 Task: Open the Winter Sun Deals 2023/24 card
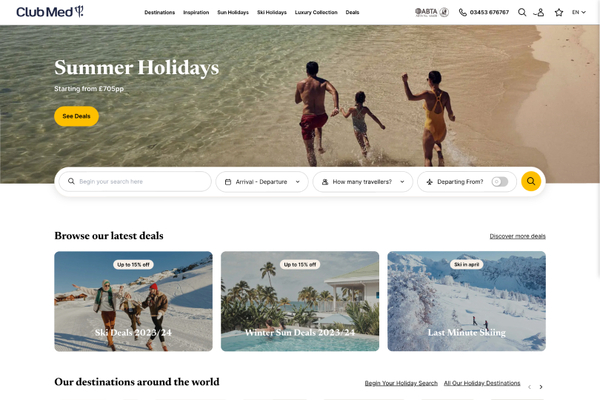(300, 301)
